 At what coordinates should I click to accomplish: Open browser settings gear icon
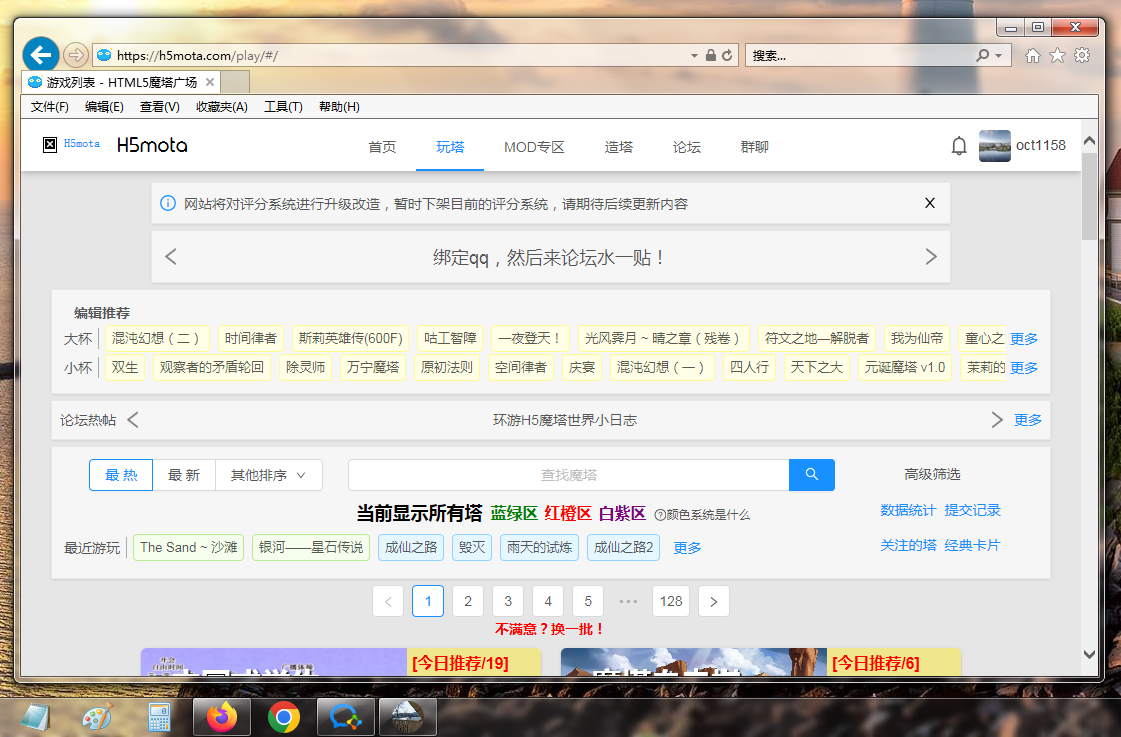[x=1081, y=56]
